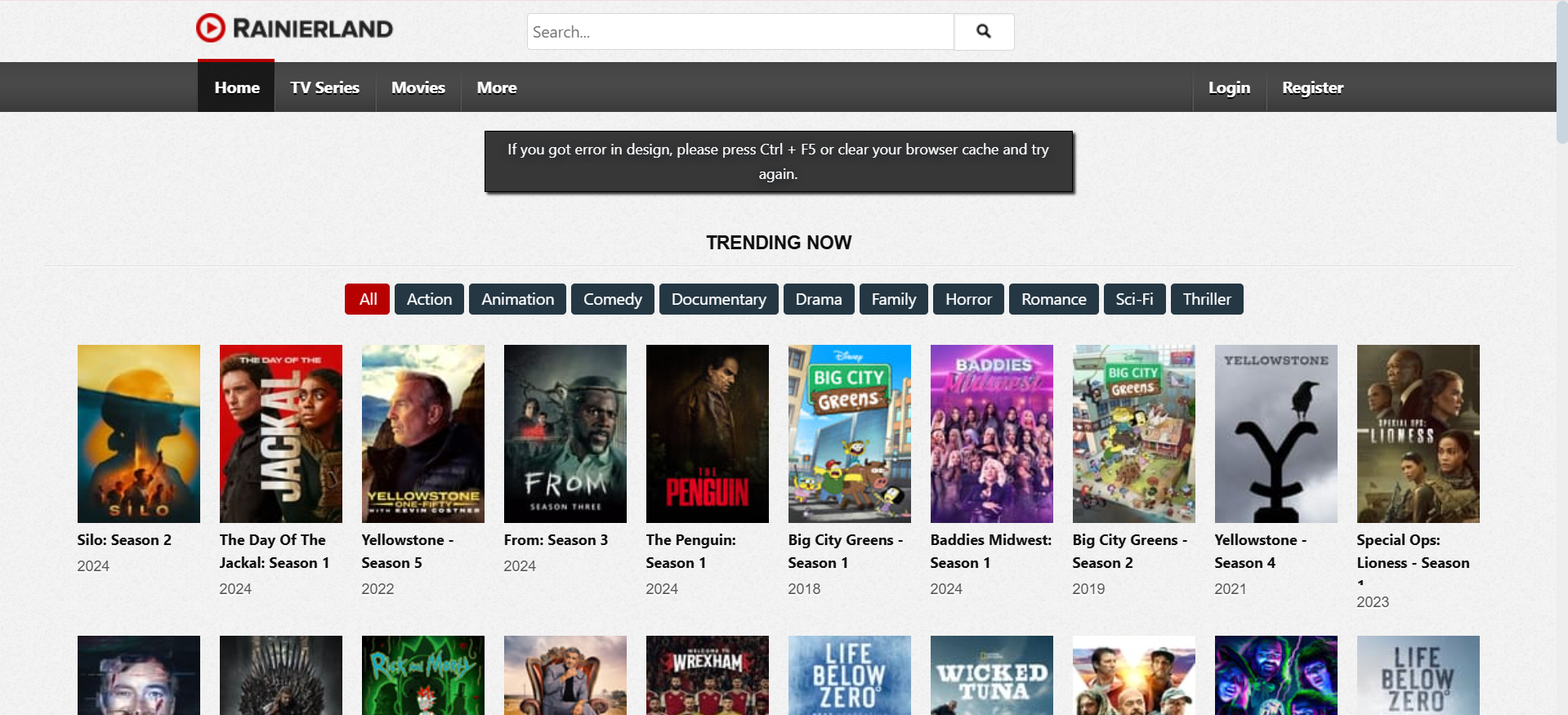Filter trending by Documentary
The height and width of the screenshot is (715, 1568).
point(719,299)
